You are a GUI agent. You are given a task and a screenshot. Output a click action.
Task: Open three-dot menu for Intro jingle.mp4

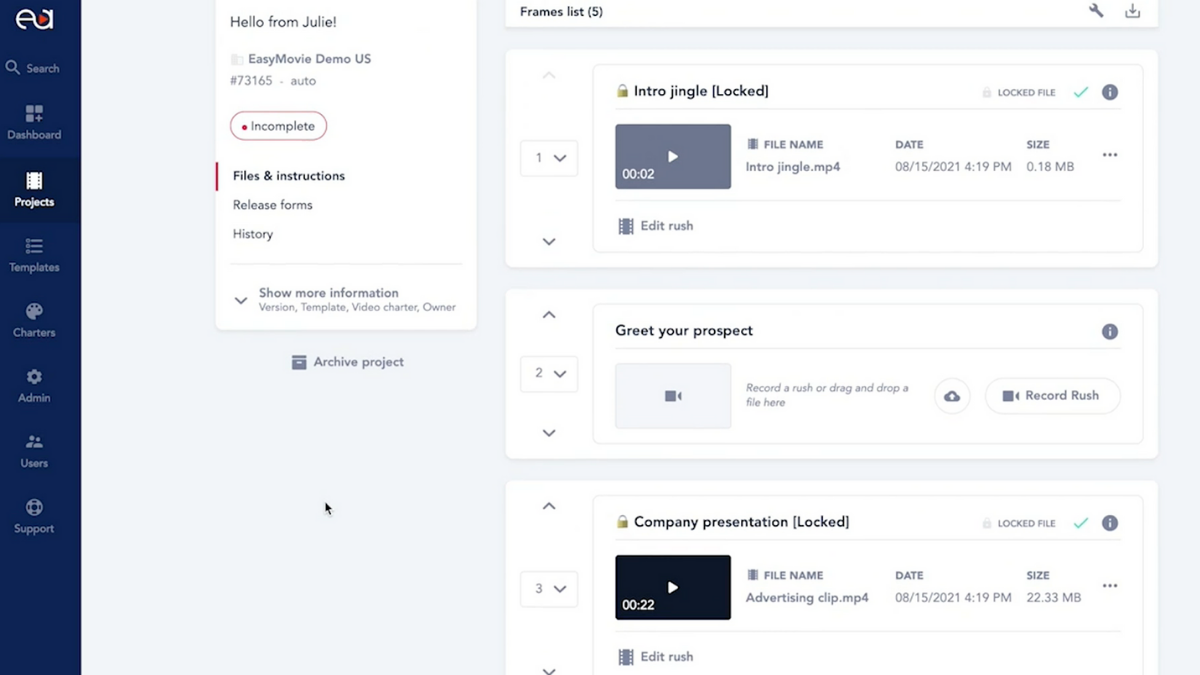1109,155
